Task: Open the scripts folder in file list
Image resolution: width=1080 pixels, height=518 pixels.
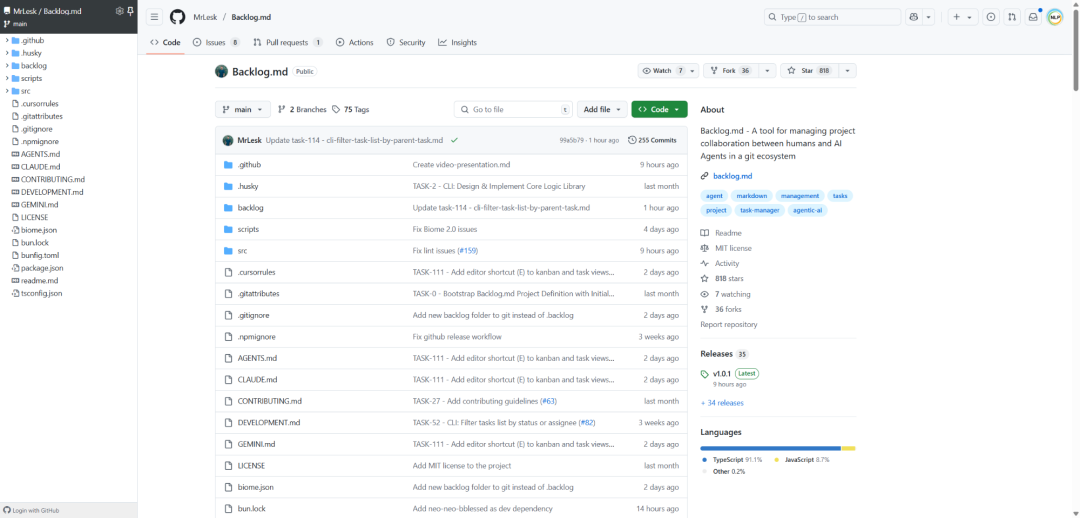Action: 248,229
